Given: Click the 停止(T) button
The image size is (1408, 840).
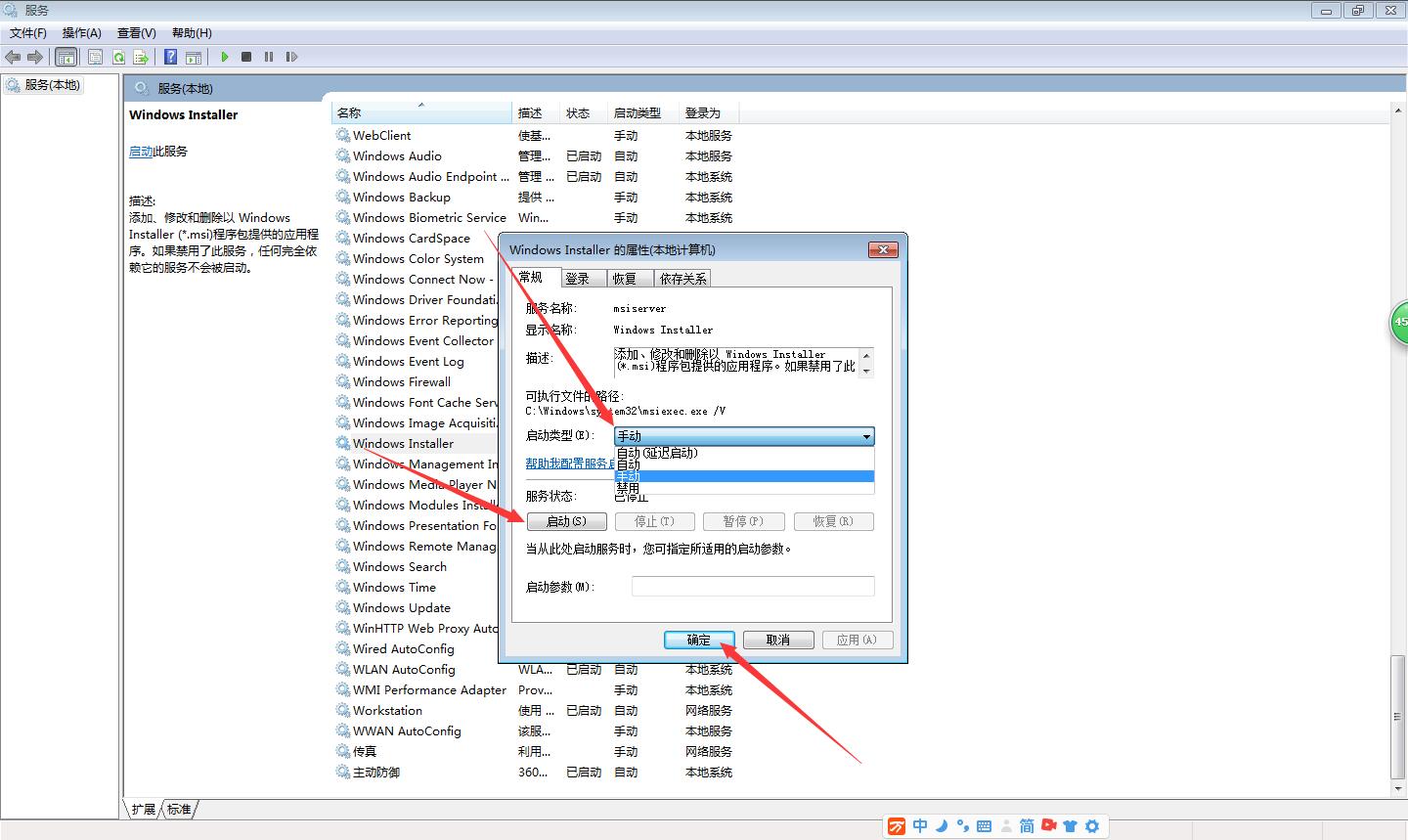Looking at the screenshot, I should pyautogui.click(x=655, y=522).
